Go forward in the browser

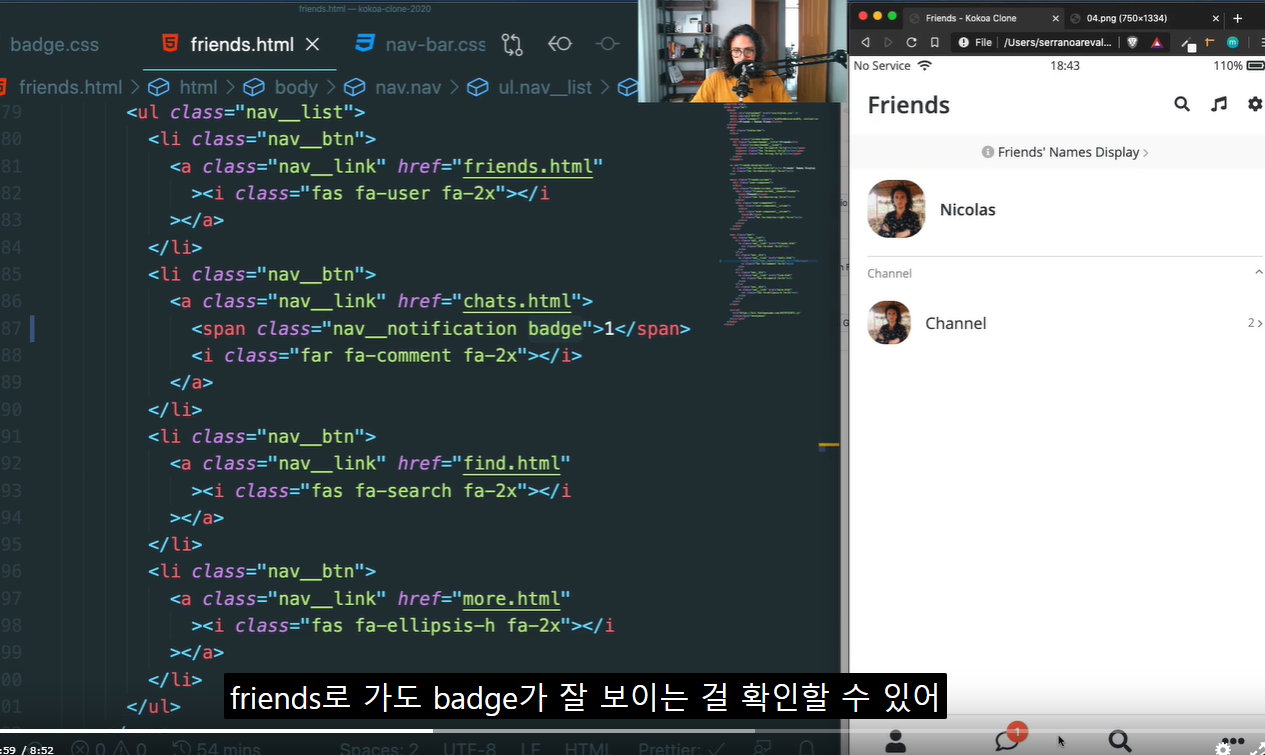pyautogui.click(x=888, y=42)
